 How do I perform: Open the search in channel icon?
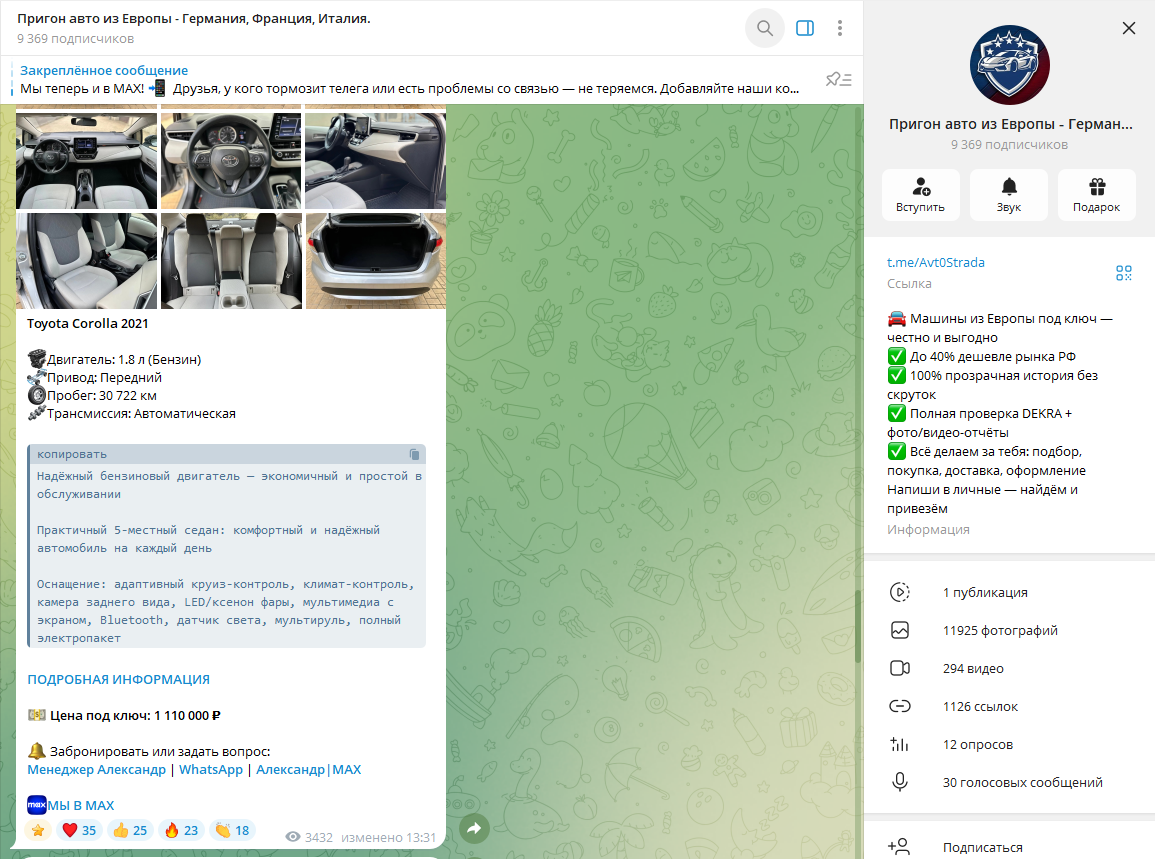765,28
